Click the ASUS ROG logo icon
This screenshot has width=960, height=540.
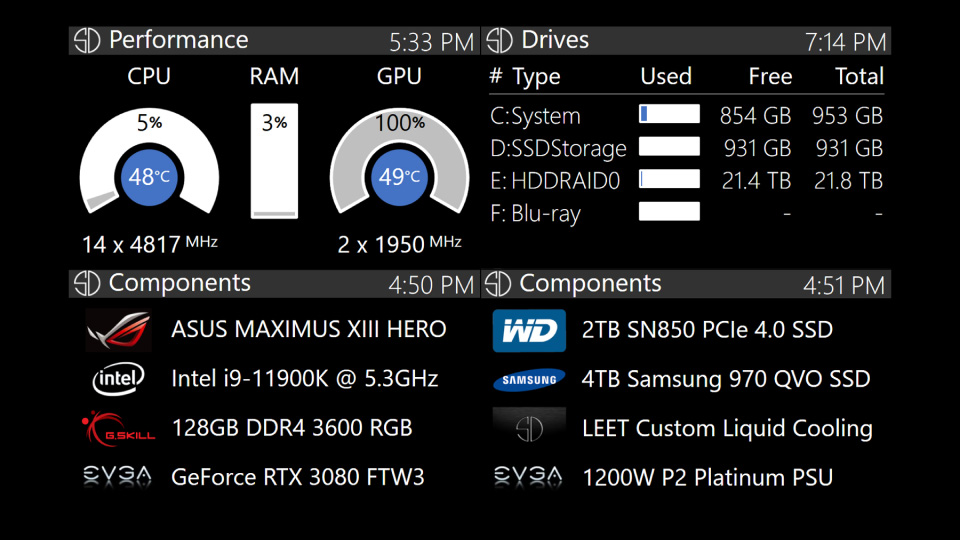click(118, 330)
